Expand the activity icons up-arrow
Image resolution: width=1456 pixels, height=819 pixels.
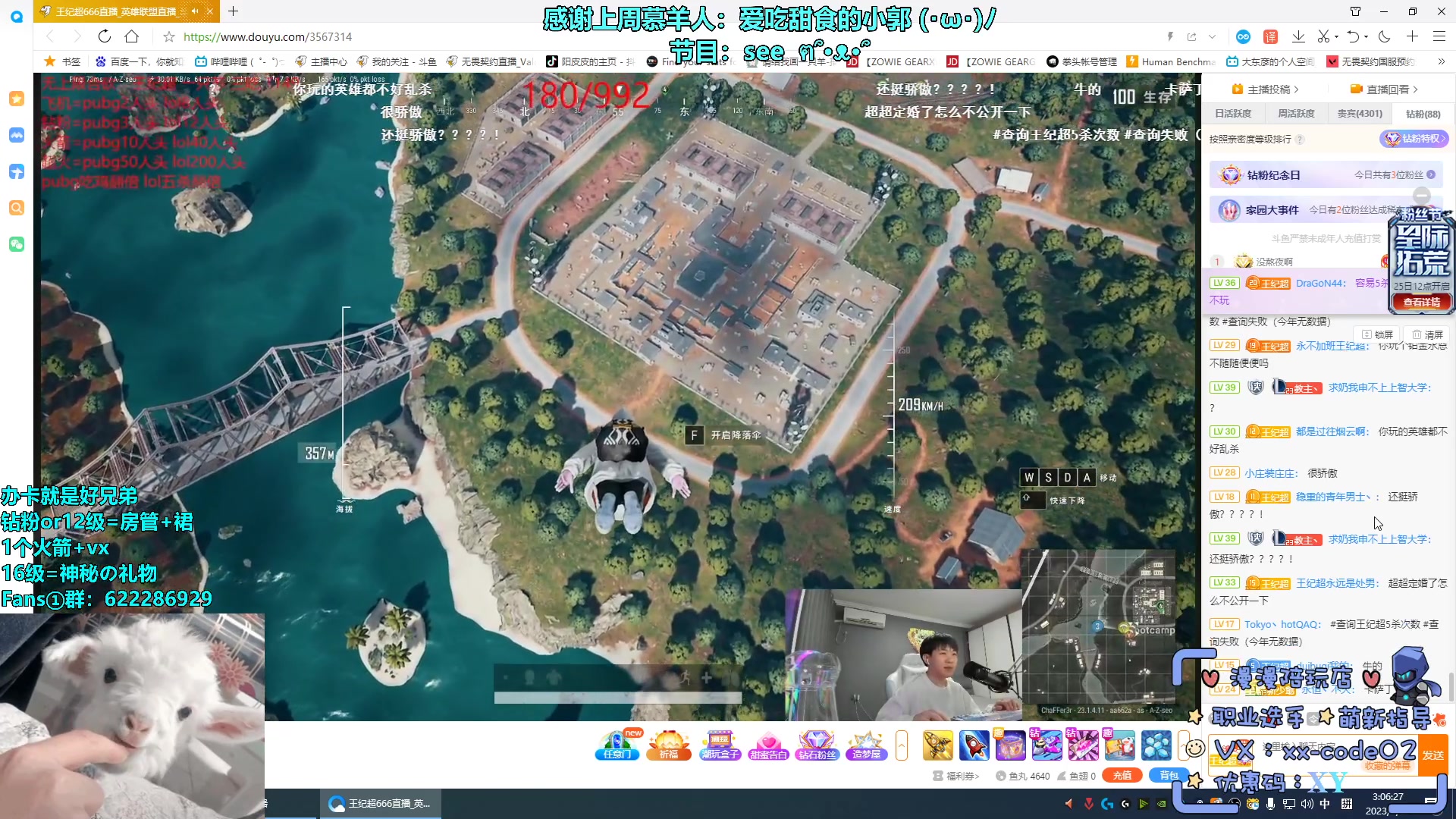[x=902, y=745]
